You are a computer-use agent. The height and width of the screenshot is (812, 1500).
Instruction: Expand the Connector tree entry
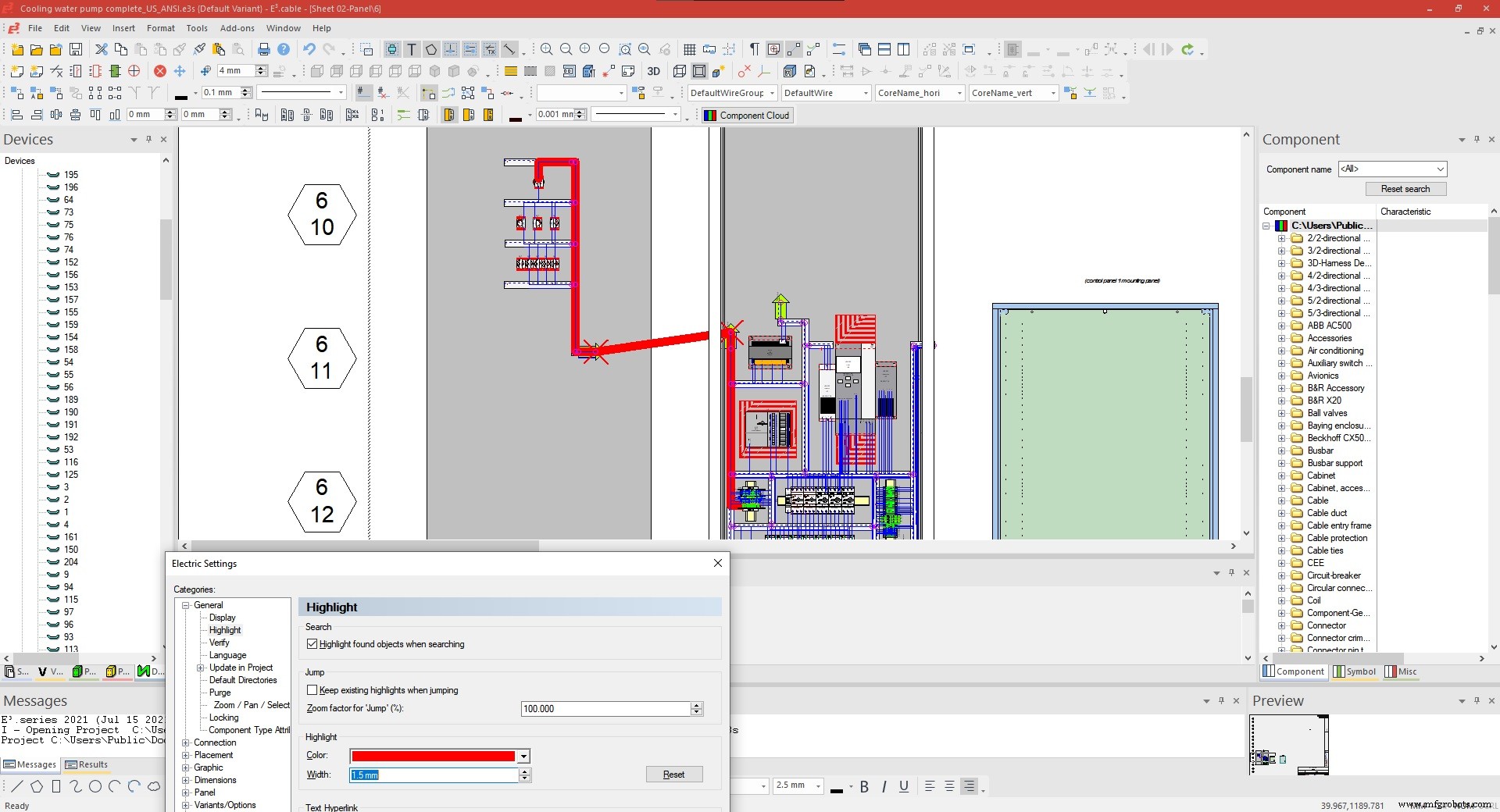coord(1281,625)
